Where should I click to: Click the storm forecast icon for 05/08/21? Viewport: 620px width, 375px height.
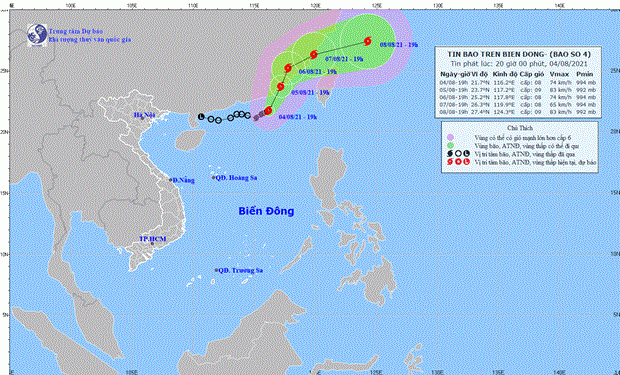click(x=281, y=86)
